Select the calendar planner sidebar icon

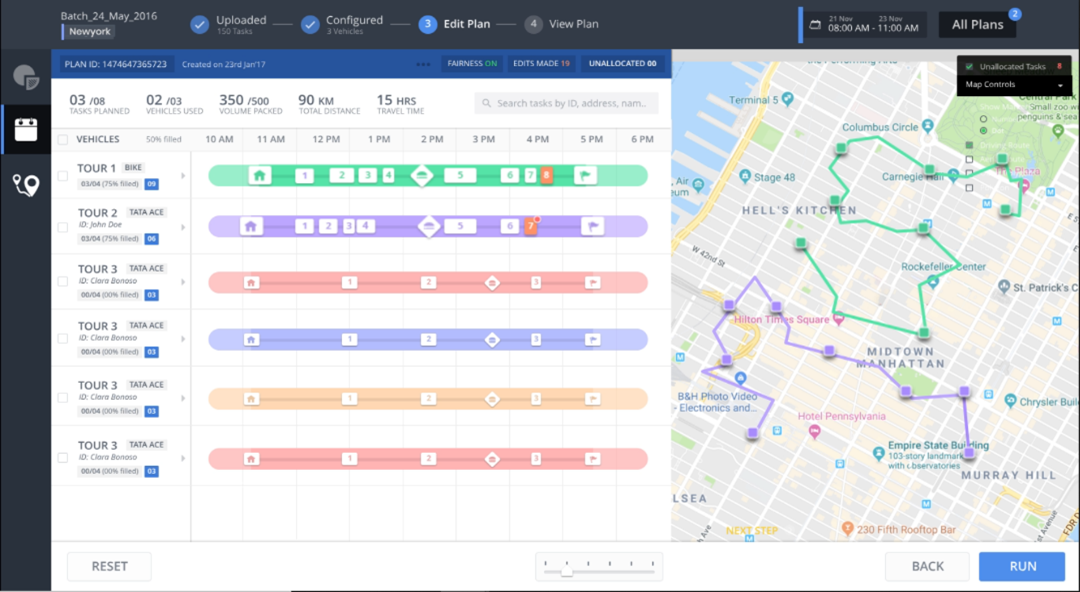[26, 130]
